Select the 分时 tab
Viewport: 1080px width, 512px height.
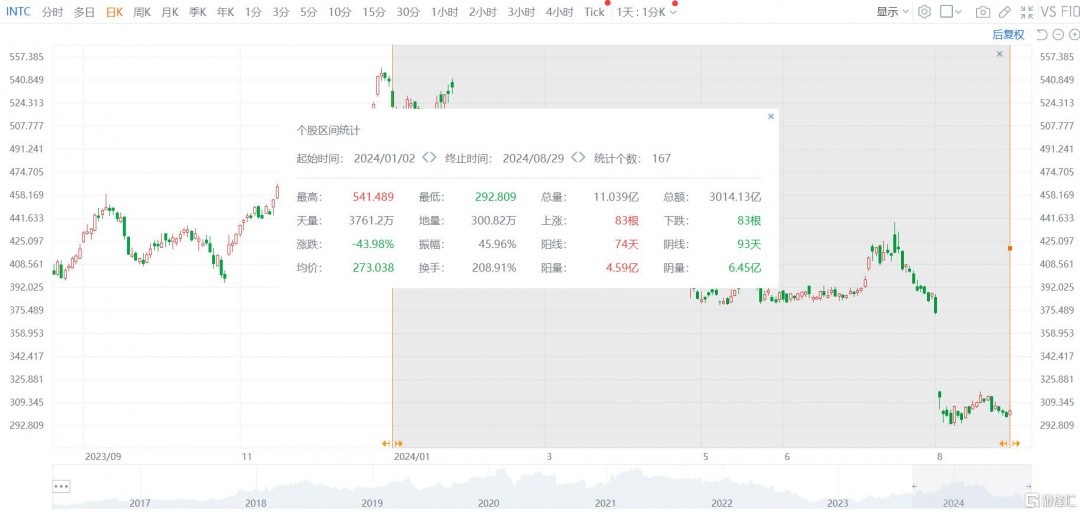pos(53,12)
